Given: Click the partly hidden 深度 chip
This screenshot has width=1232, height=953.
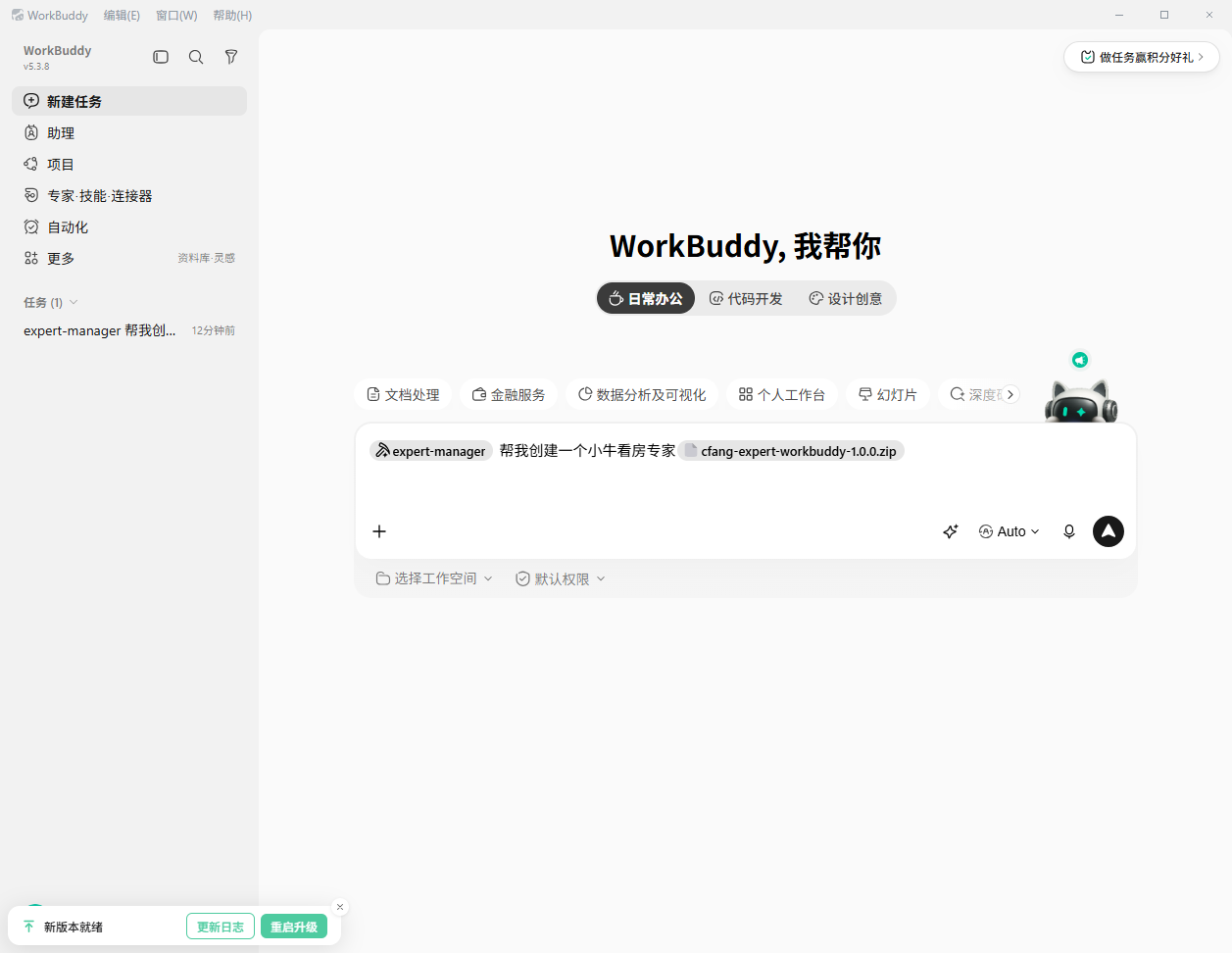Looking at the screenshot, I should [x=970, y=394].
